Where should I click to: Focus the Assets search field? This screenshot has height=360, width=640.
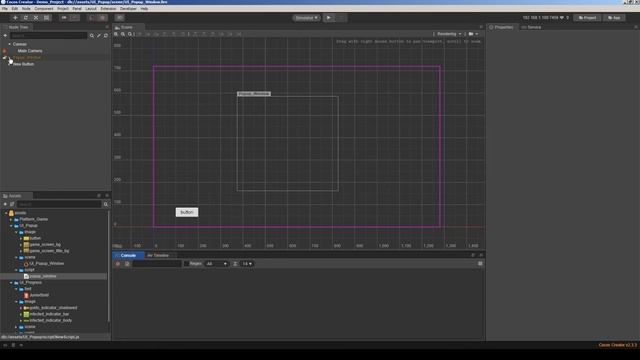pos(59,204)
